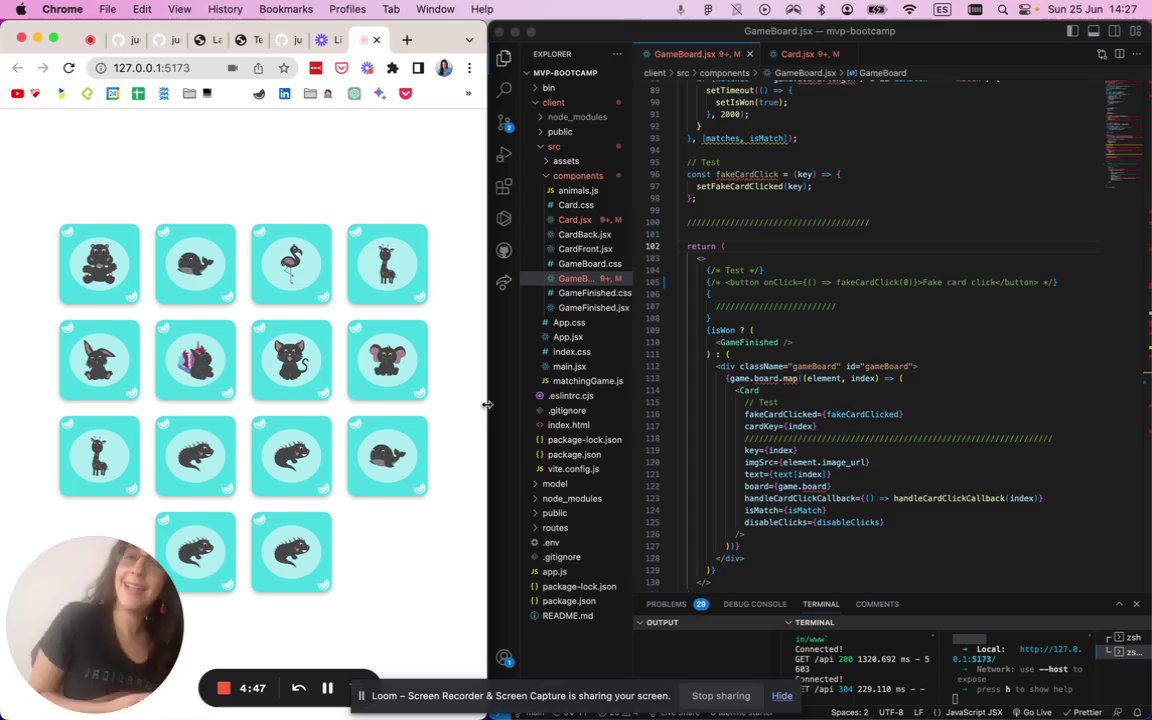Screen dimensions: 1152x720
Task: Open changes compare icon in editor toolbar
Action: click(x=1101, y=54)
